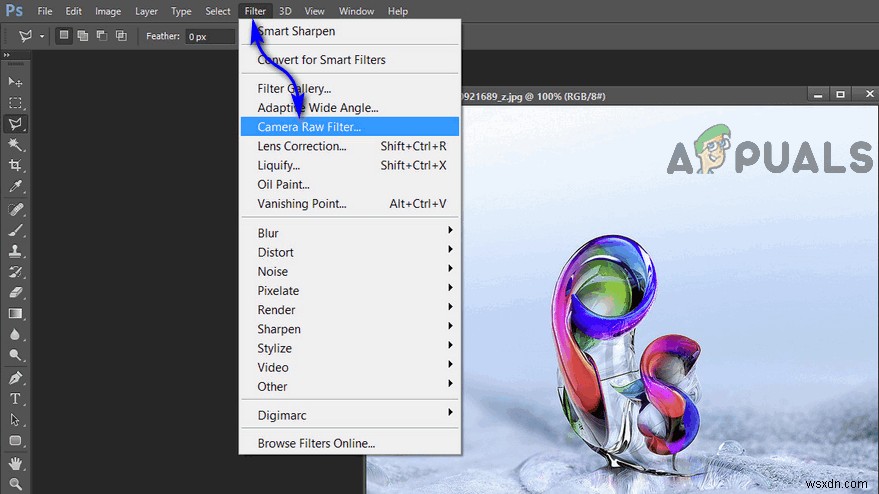
Task: Select Camera Raw Filter
Action: click(350, 127)
